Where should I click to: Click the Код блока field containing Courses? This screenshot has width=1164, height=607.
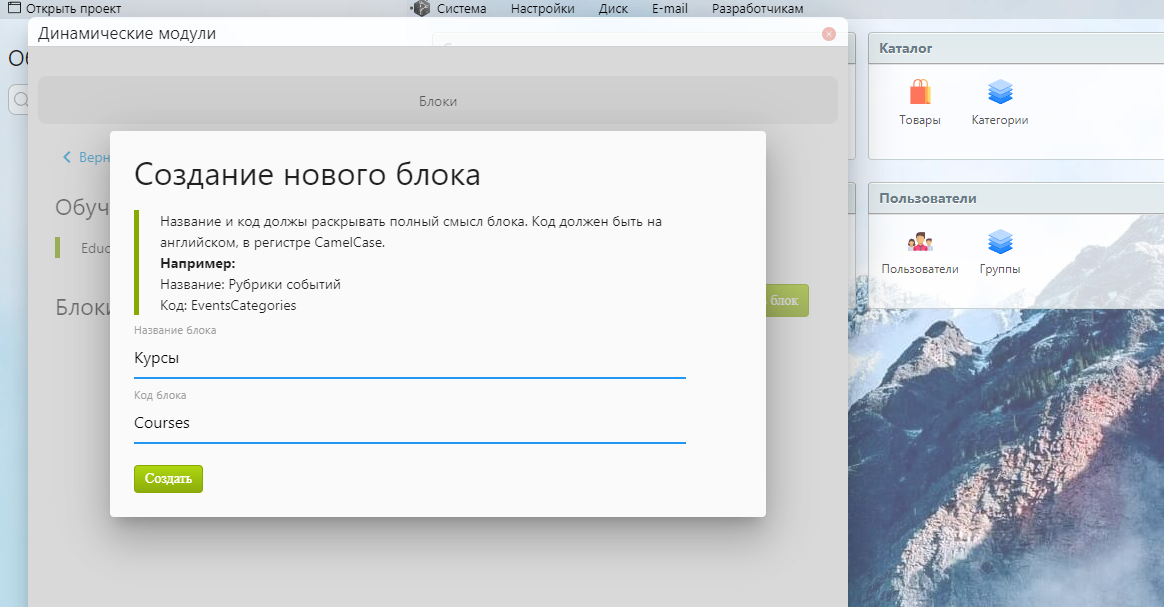pyautogui.click(x=409, y=423)
